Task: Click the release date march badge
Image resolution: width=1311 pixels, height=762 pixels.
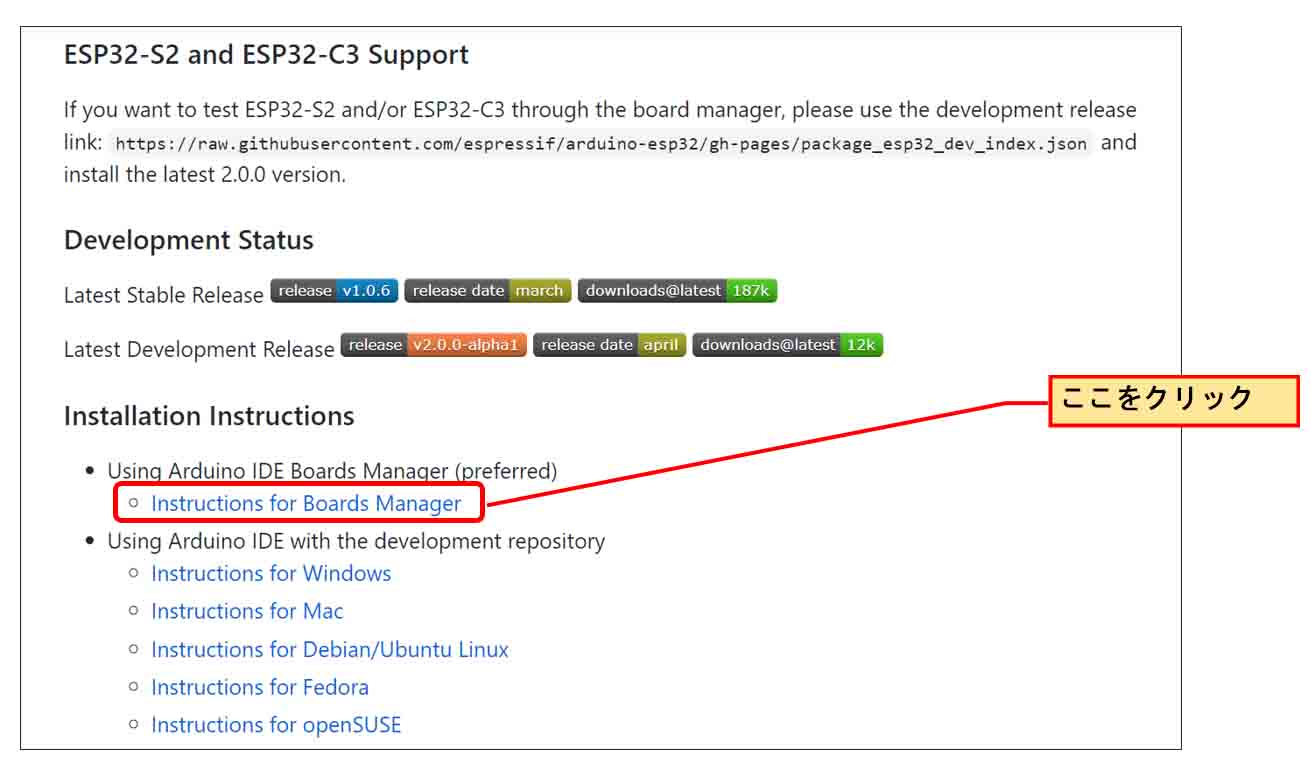Action: pyautogui.click(x=488, y=291)
